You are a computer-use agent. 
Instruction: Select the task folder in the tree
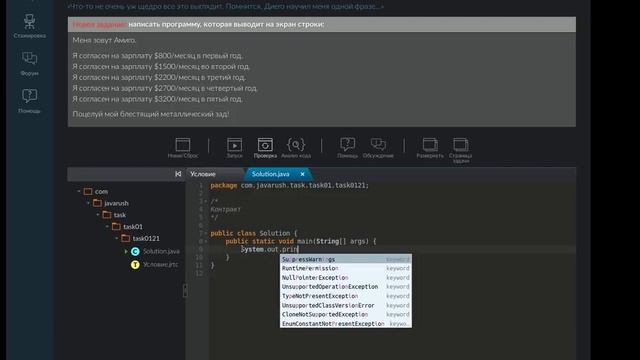click(120, 215)
